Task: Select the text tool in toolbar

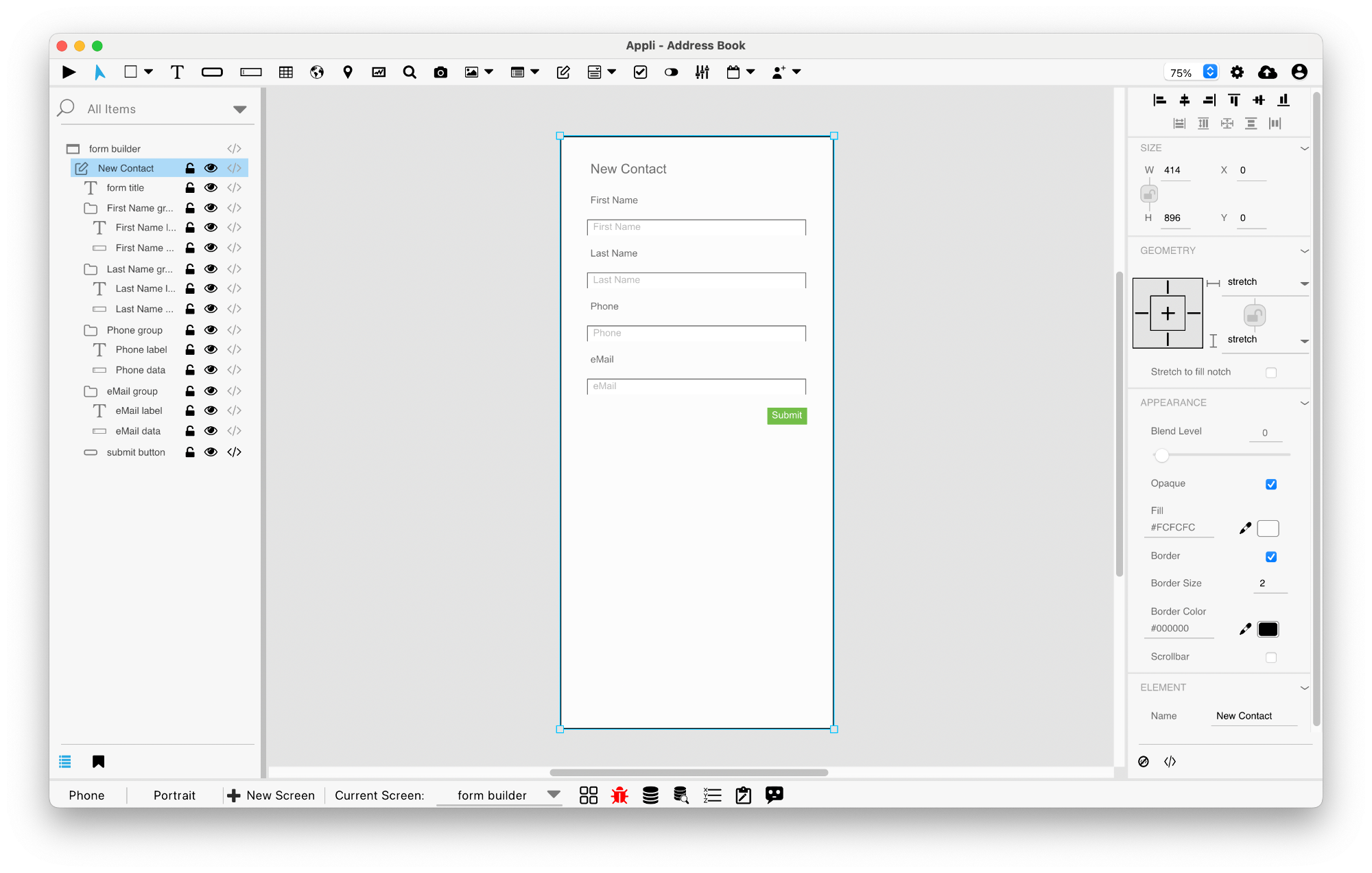Action: (x=175, y=71)
